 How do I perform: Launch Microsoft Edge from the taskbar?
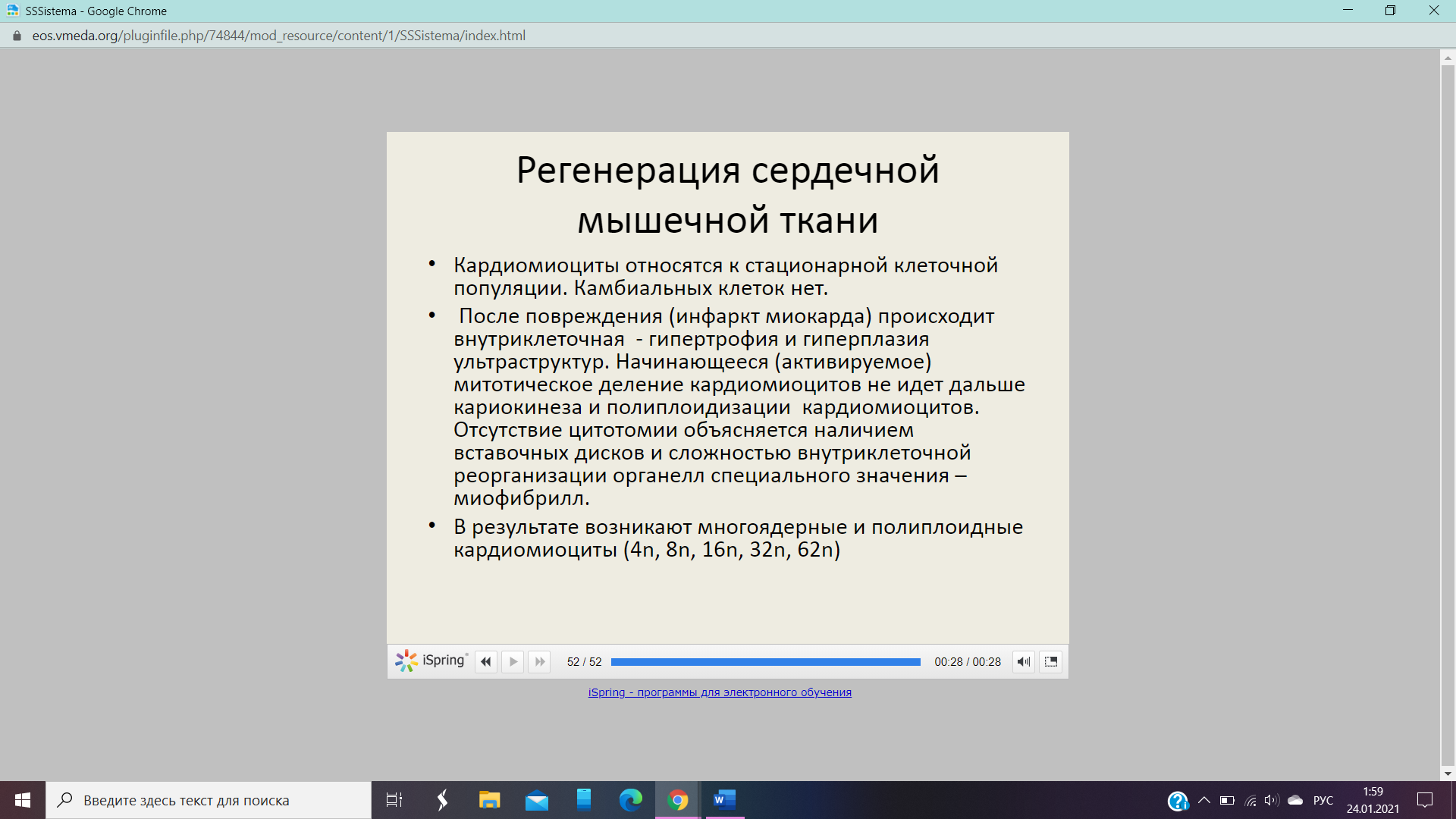tap(631, 800)
